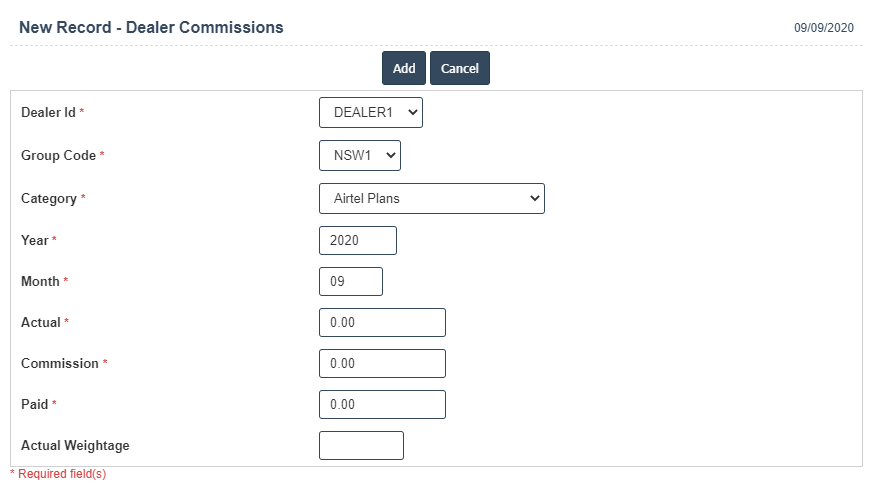Click the Required field(s) note
Viewport: 875px width, 491px height.
tap(60, 474)
